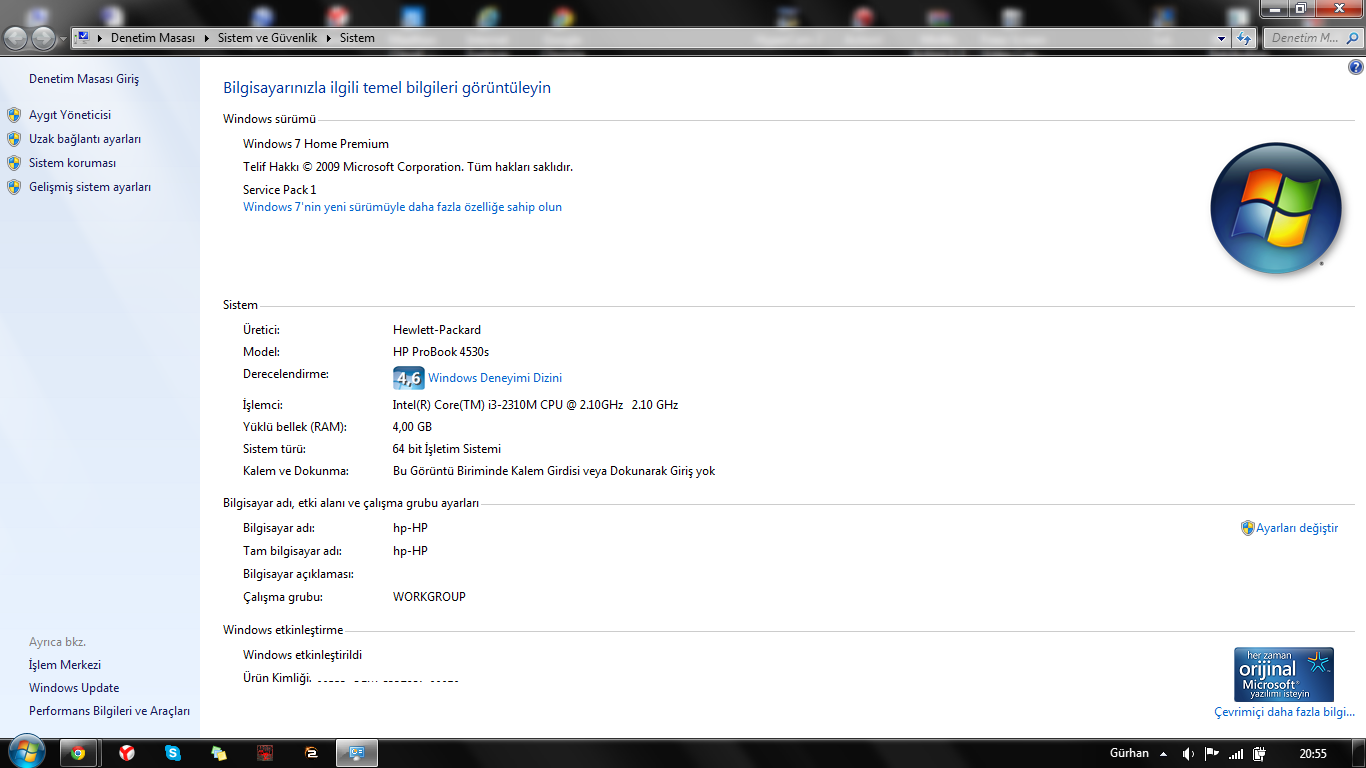Click the Windows 7 upgrade features link
Viewport: 1366px width, 768px height.
coord(402,207)
